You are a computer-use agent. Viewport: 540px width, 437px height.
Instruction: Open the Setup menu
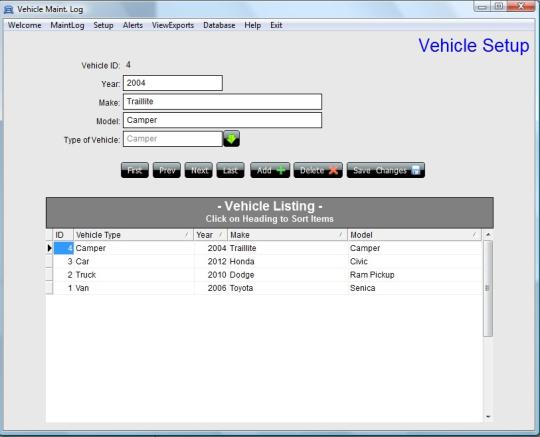click(x=103, y=25)
